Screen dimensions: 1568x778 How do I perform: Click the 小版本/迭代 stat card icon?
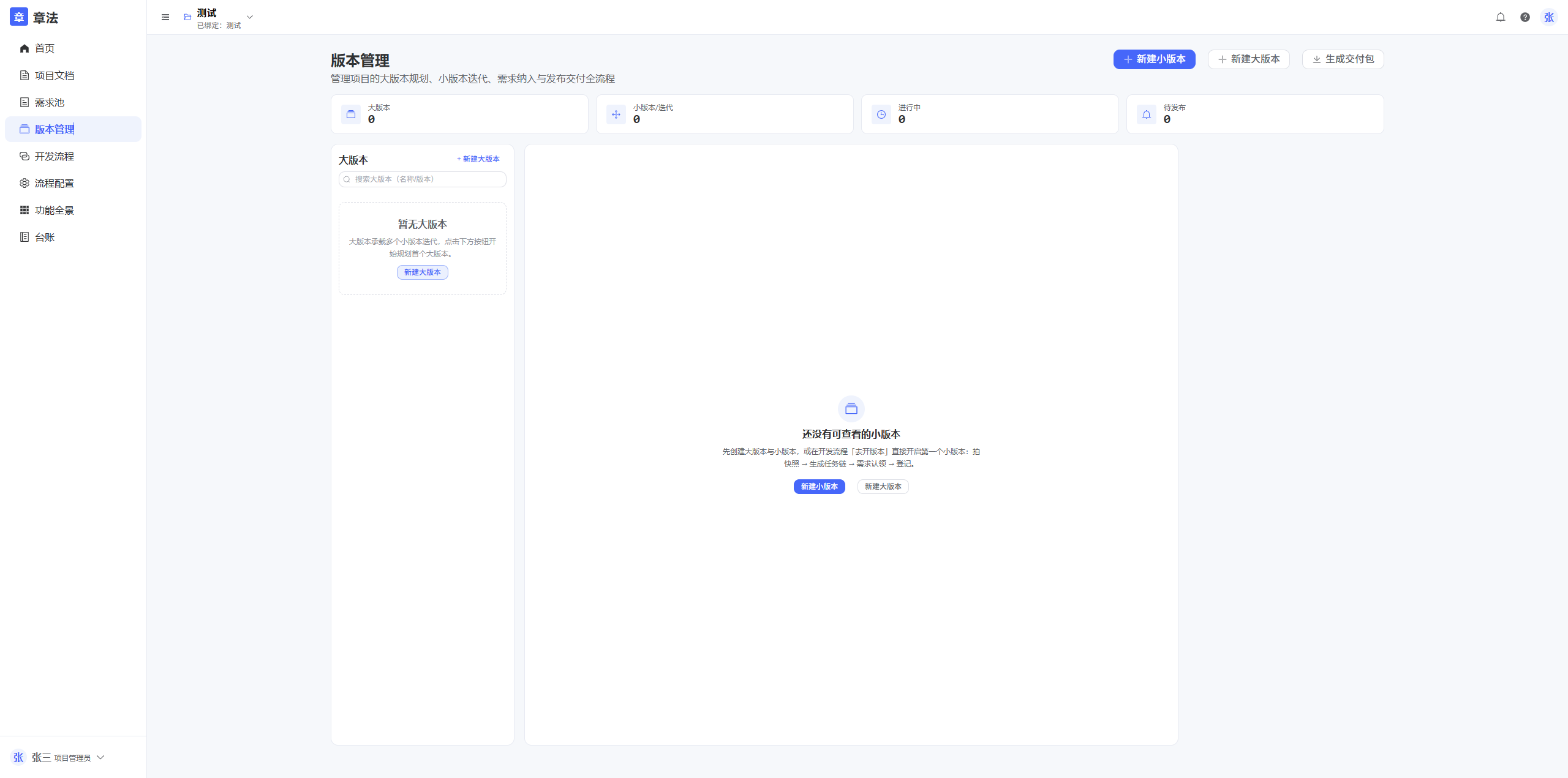pyautogui.click(x=616, y=114)
